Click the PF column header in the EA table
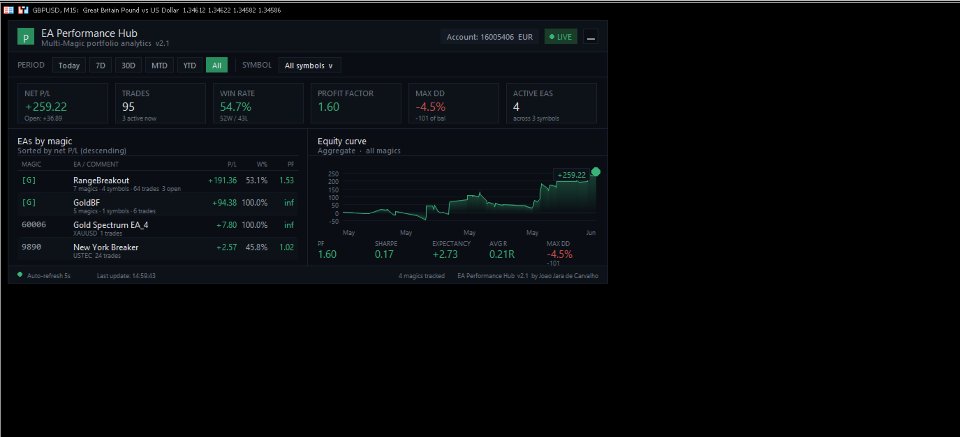The height and width of the screenshot is (437, 960). (290, 164)
